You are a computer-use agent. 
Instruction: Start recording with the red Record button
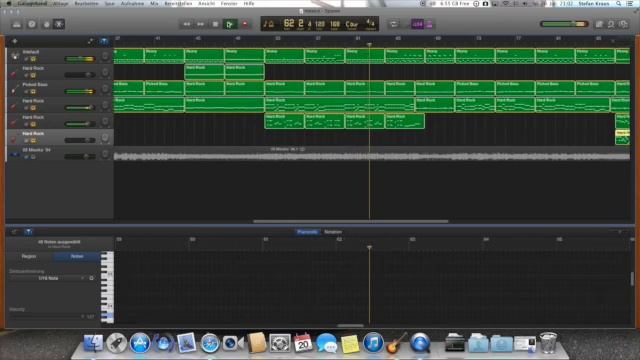click(245, 24)
